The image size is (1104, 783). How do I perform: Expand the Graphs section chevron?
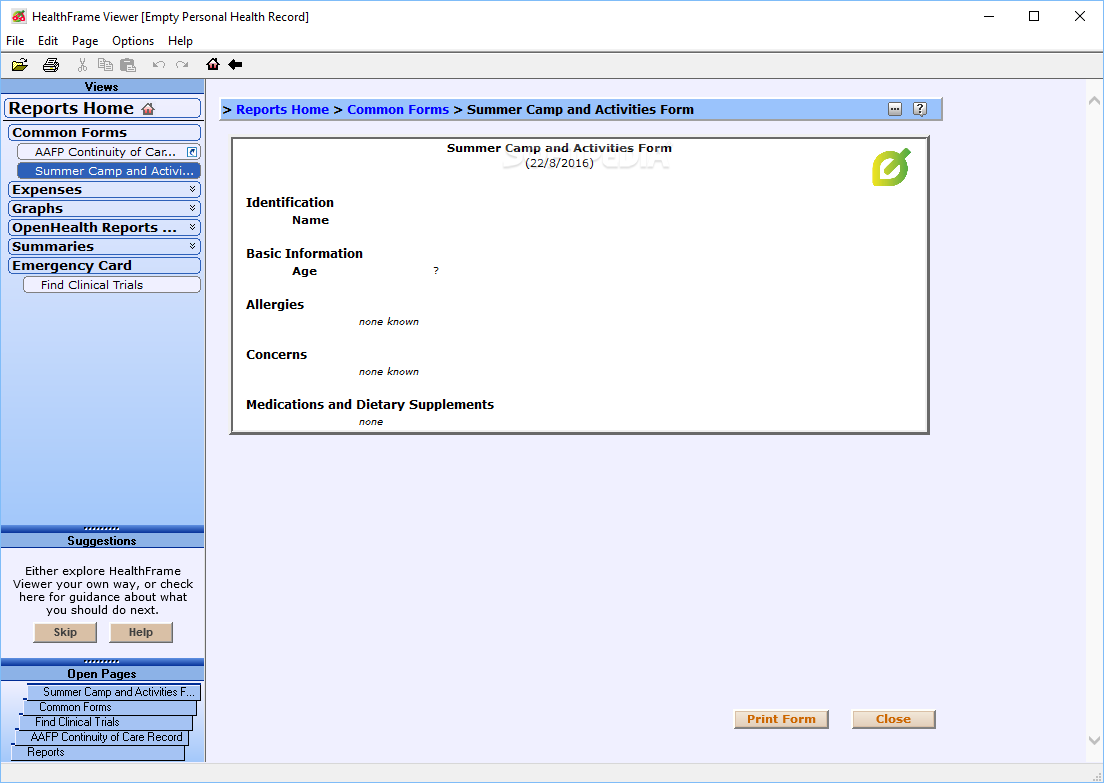point(192,208)
